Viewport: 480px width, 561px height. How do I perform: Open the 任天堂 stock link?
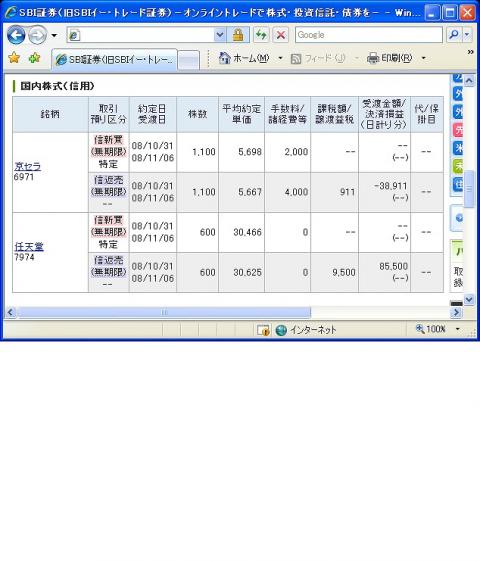(29, 247)
